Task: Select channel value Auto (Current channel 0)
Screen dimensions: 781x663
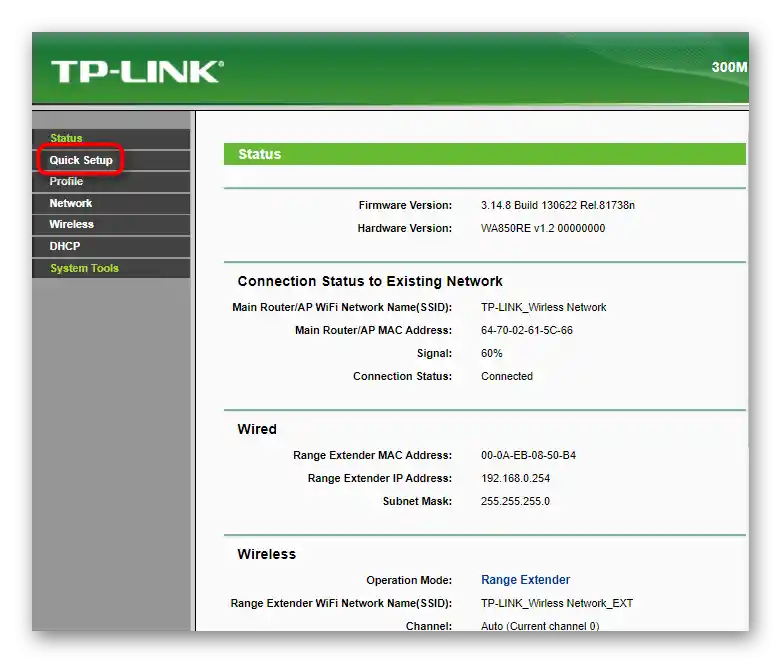Action: [x=540, y=626]
